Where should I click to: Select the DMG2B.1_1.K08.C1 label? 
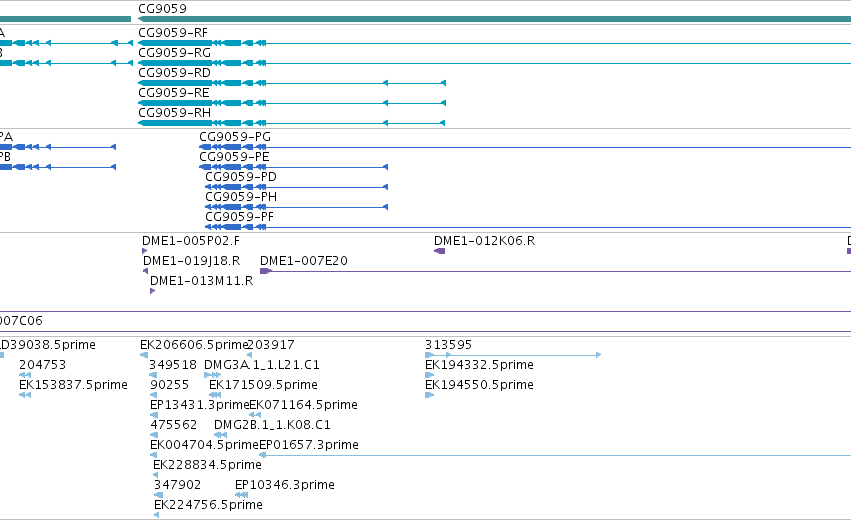coord(272,425)
